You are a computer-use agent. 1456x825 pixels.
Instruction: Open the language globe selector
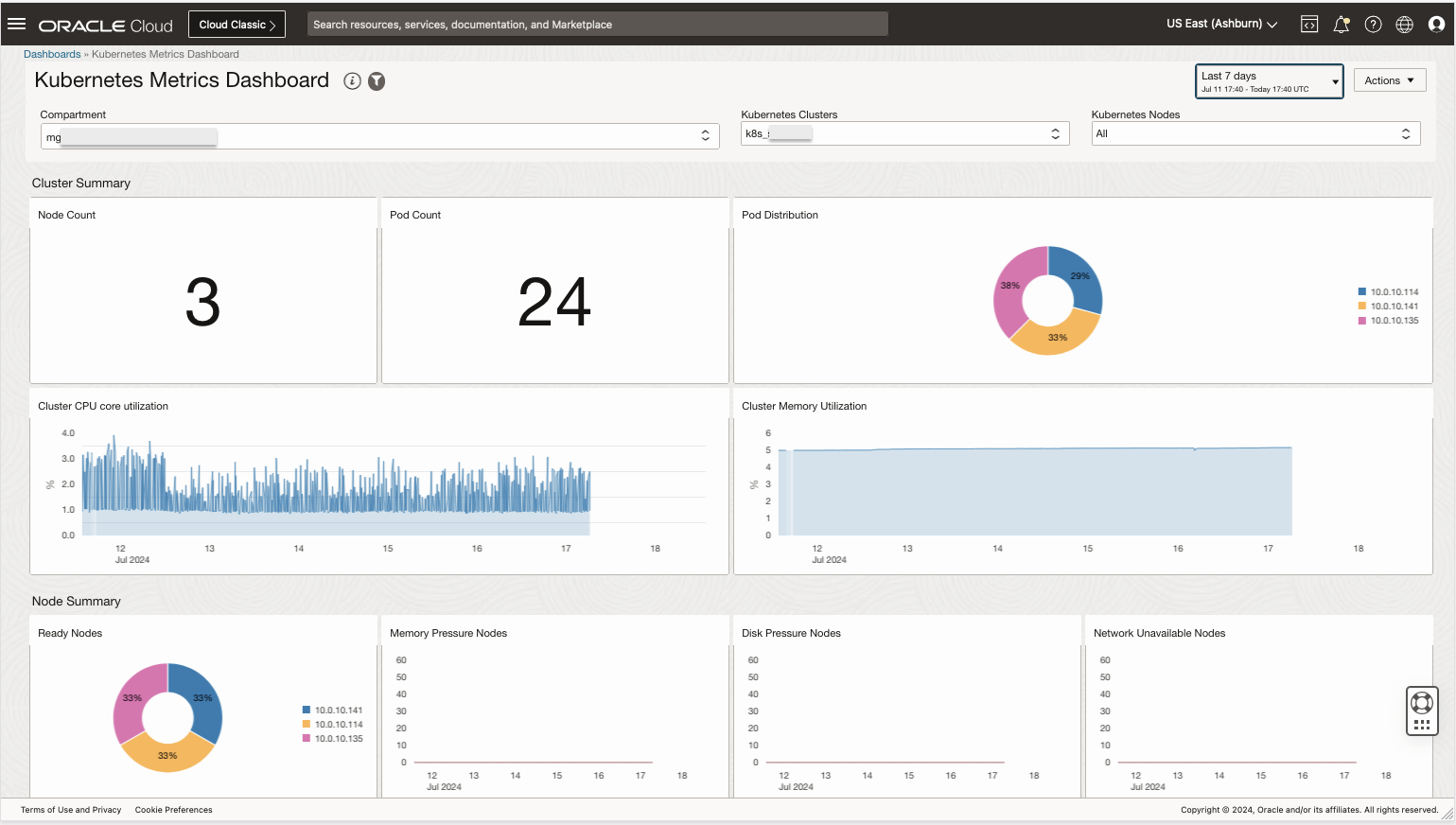point(1404,24)
